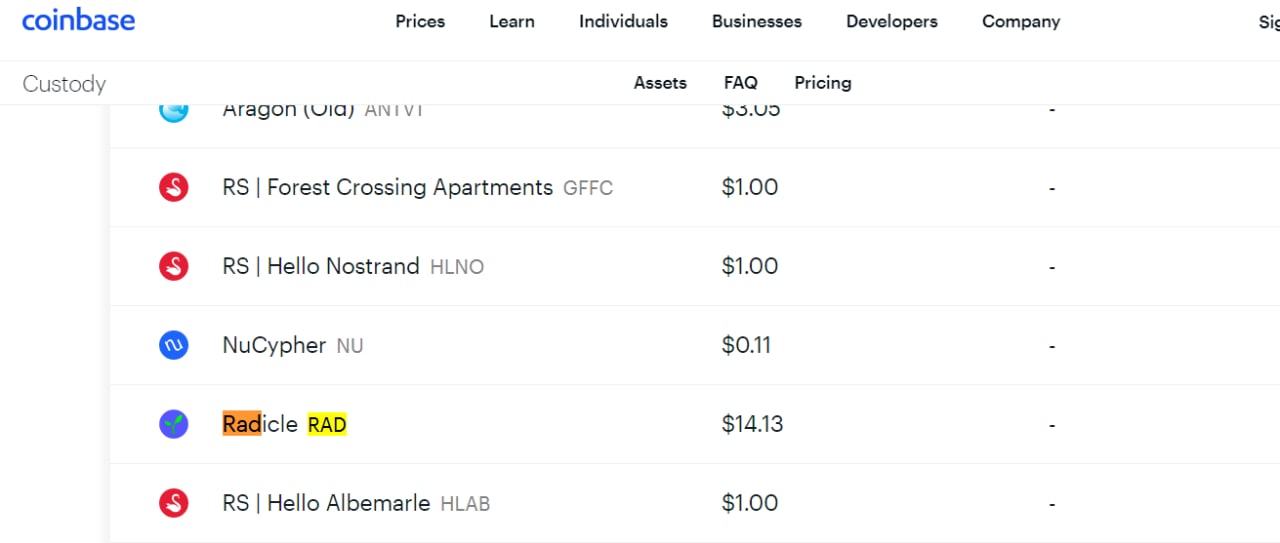Open the Developers navigation item
Image resolution: width=1280 pixels, height=543 pixels.
pos(892,21)
